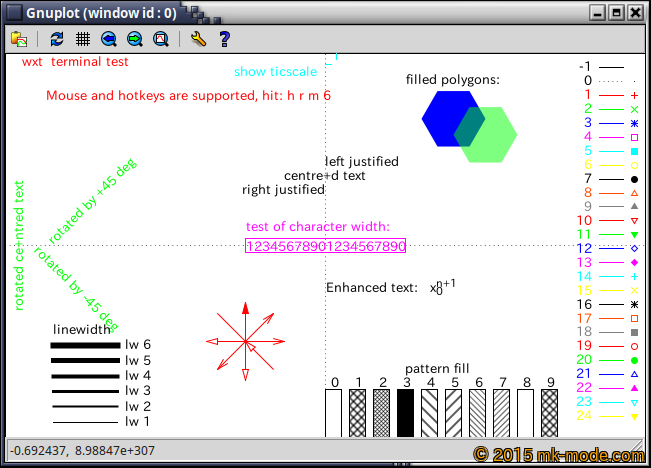Close the Gnuplot window

pyautogui.click(x=635, y=13)
